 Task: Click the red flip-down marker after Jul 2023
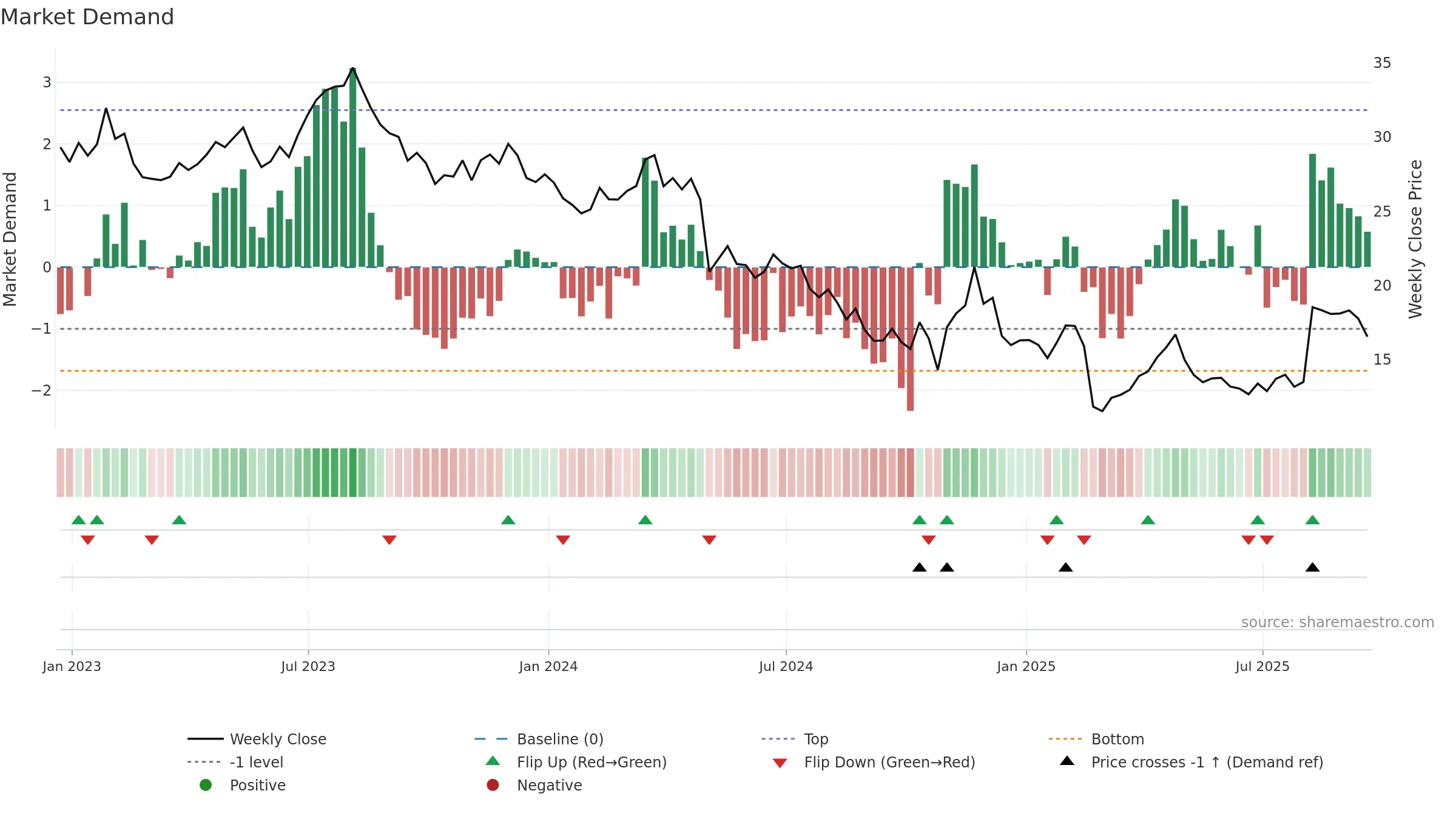click(389, 540)
